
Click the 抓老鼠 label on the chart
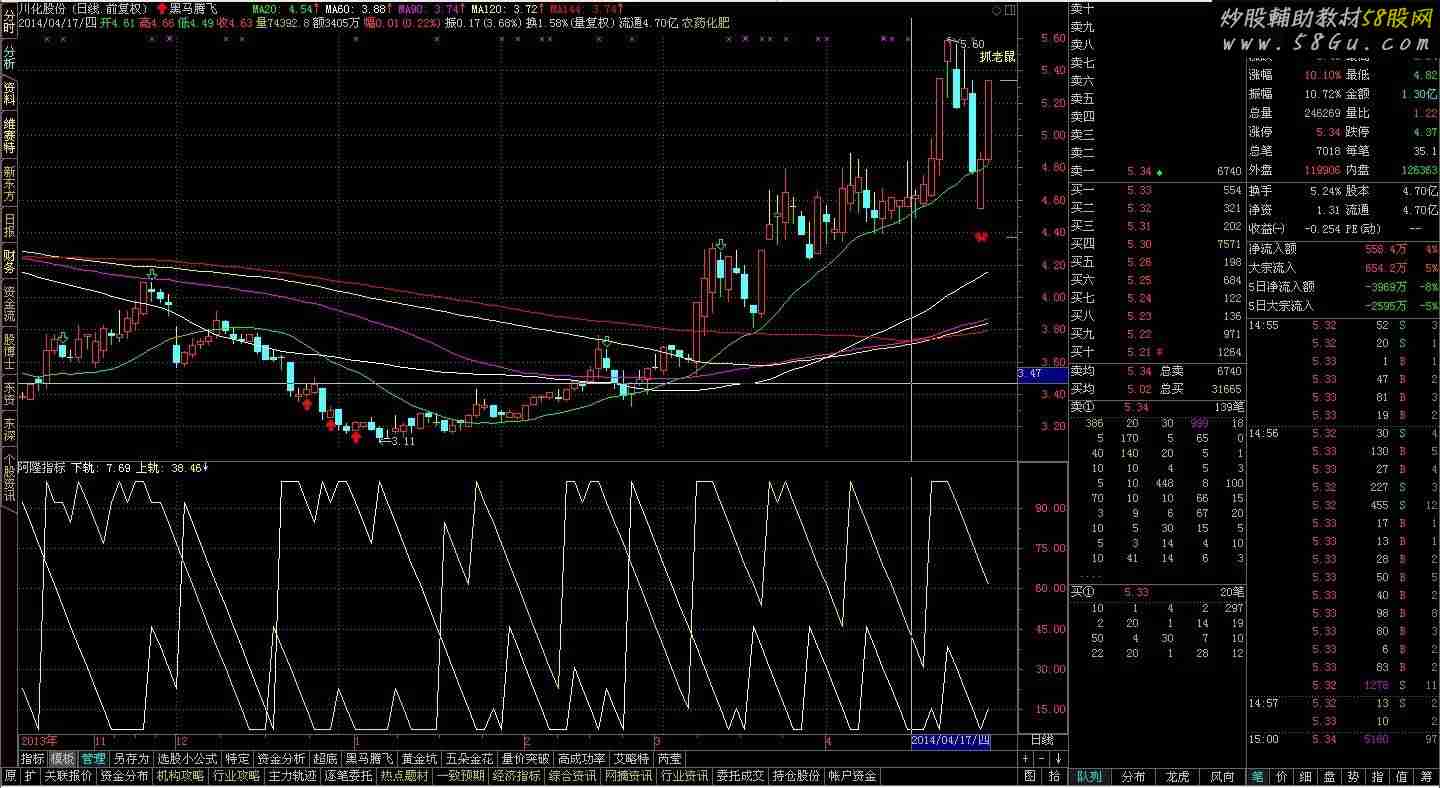click(998, 56)
